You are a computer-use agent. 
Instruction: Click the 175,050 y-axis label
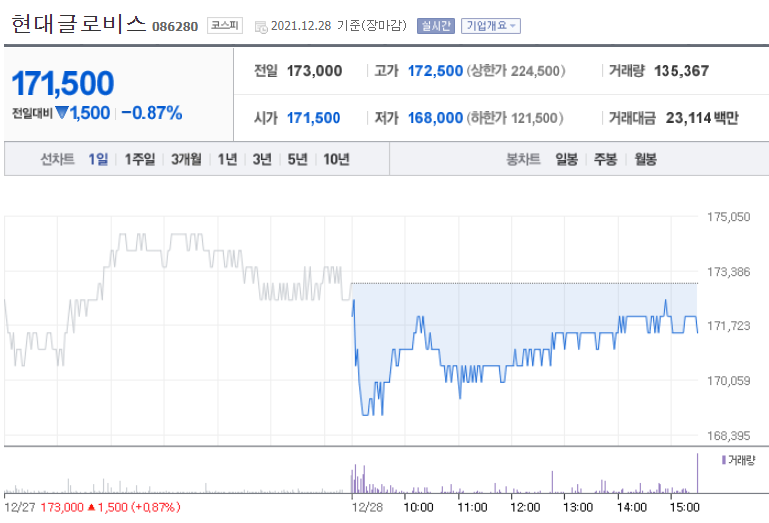click(x=728, y=217)
